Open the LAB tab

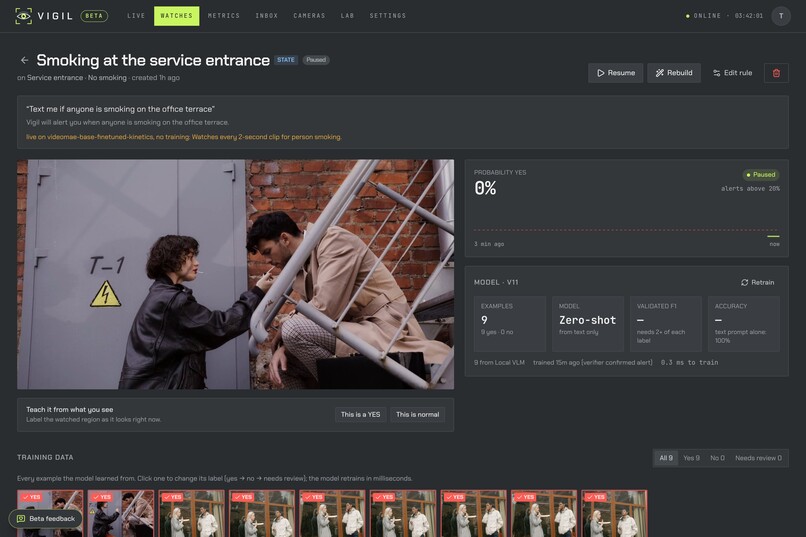pos(347,16)
